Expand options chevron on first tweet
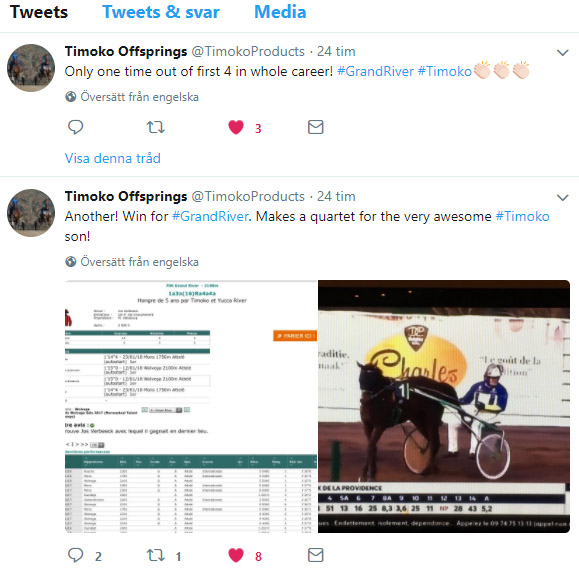This screenshot has width=579, height=572. point(562,52)
